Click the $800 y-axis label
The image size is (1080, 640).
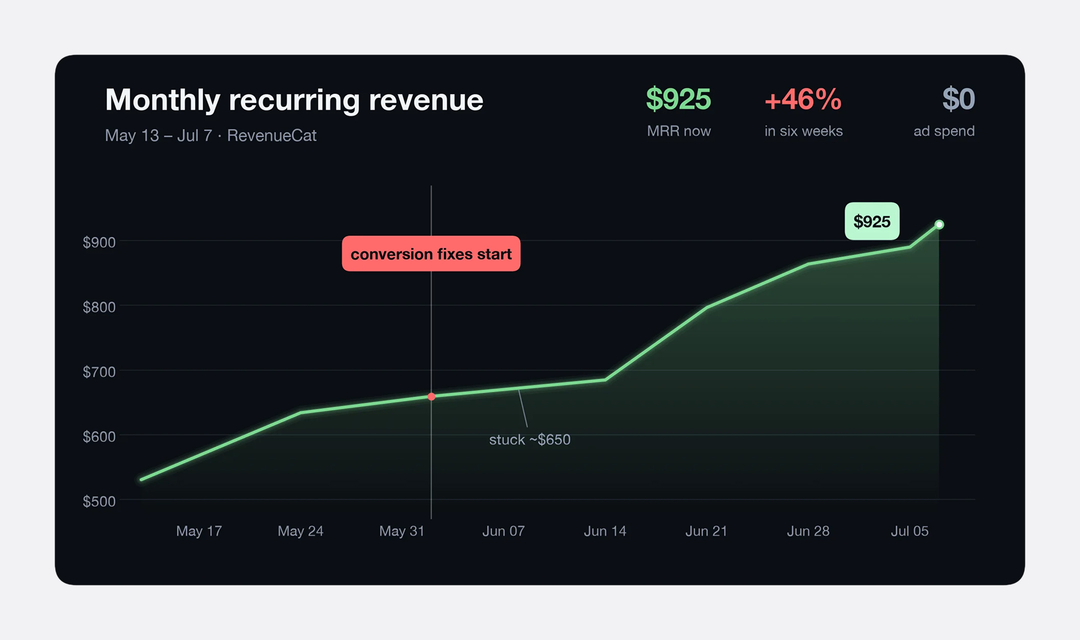coord(99,307)
